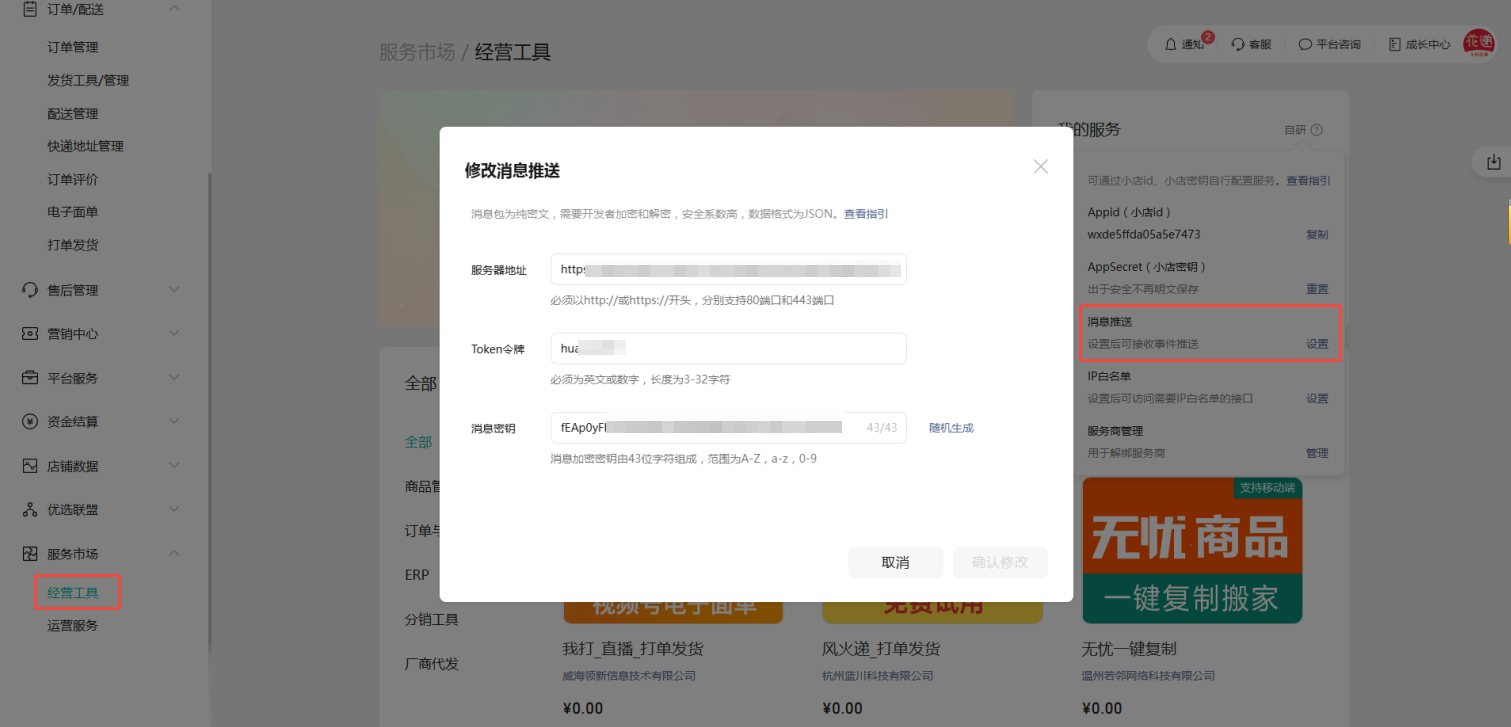Click the export icon on right edge
The width and height of the screenshot is (1511, 727).
click(x=1494, y=162)
